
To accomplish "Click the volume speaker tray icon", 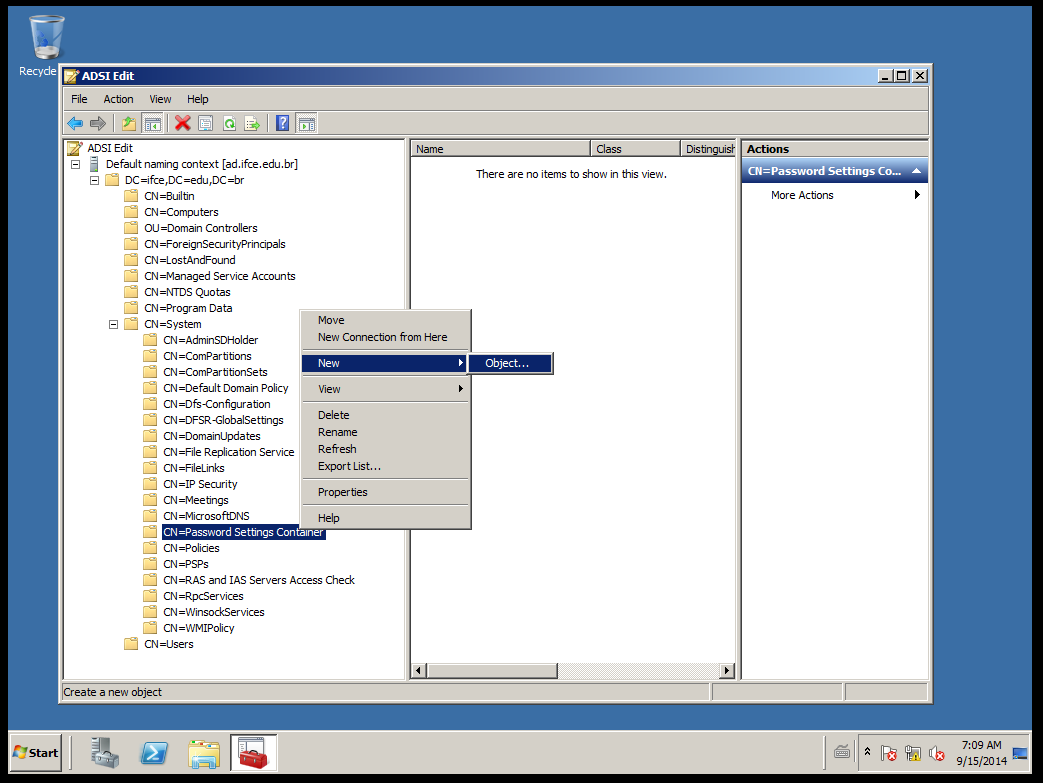I will coord(937,753).
